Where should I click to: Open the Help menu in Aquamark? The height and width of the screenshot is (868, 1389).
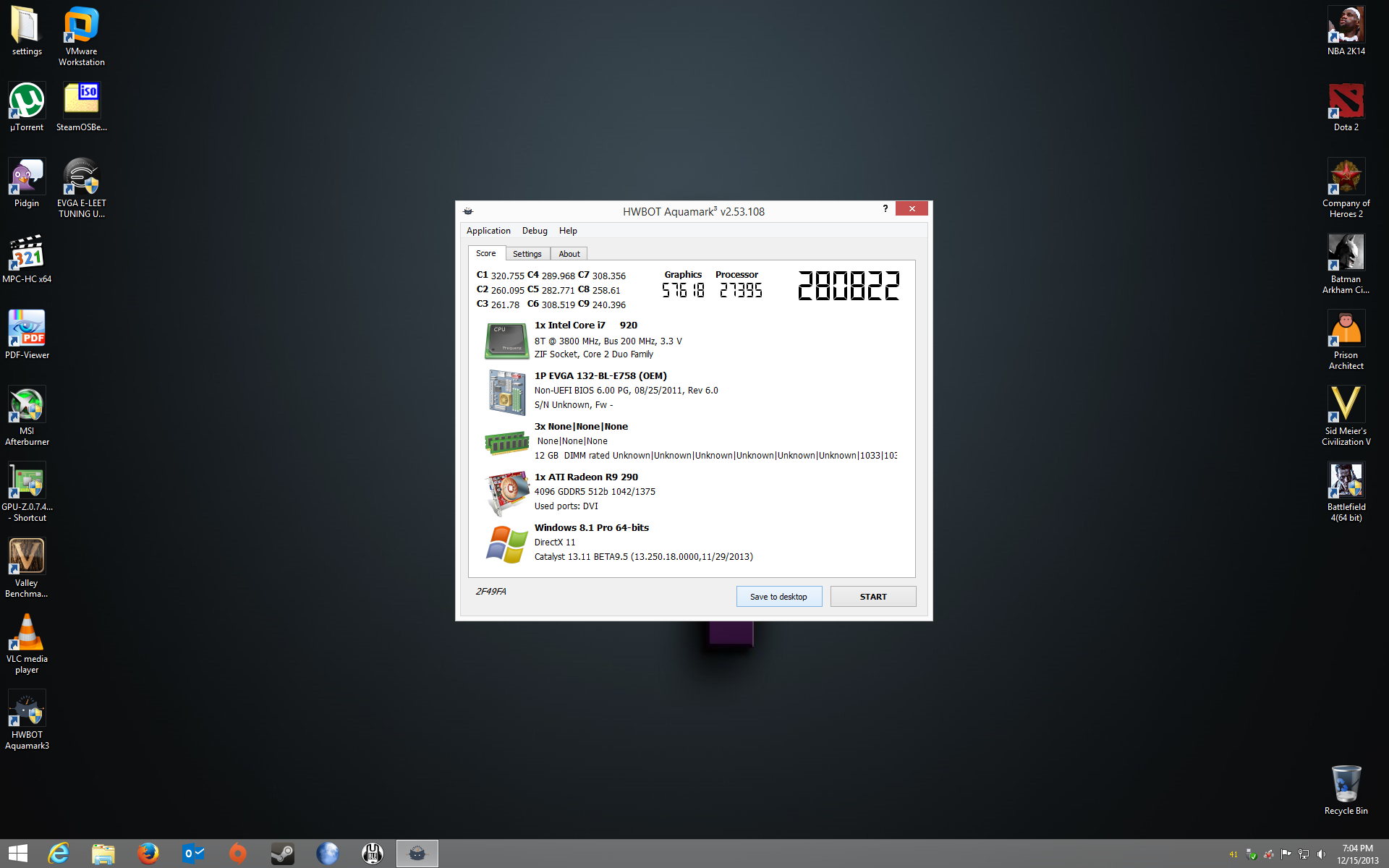[x=568, y=231]
